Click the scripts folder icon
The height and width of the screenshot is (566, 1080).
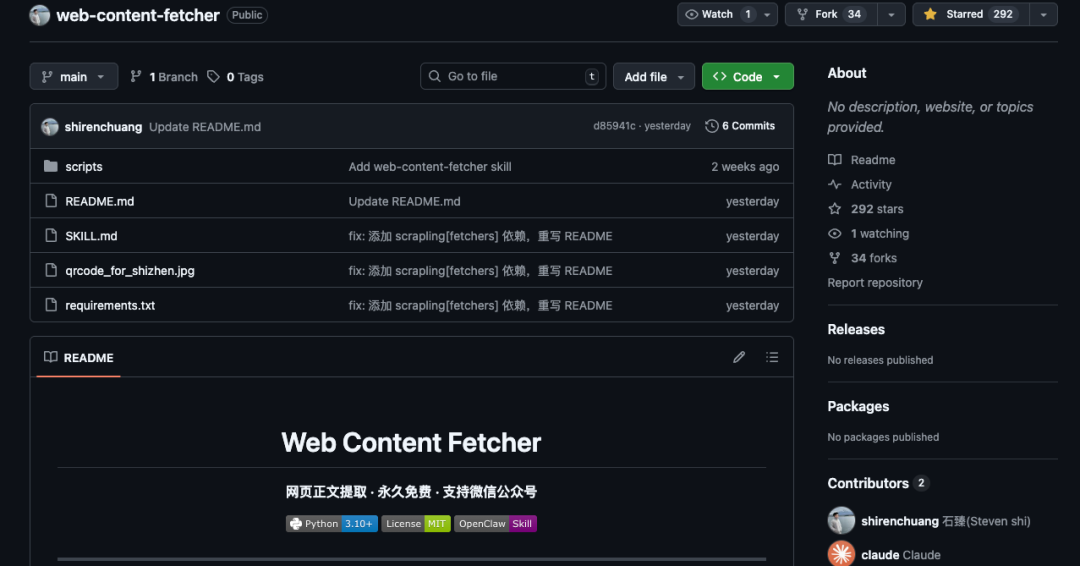click(51, 167)
